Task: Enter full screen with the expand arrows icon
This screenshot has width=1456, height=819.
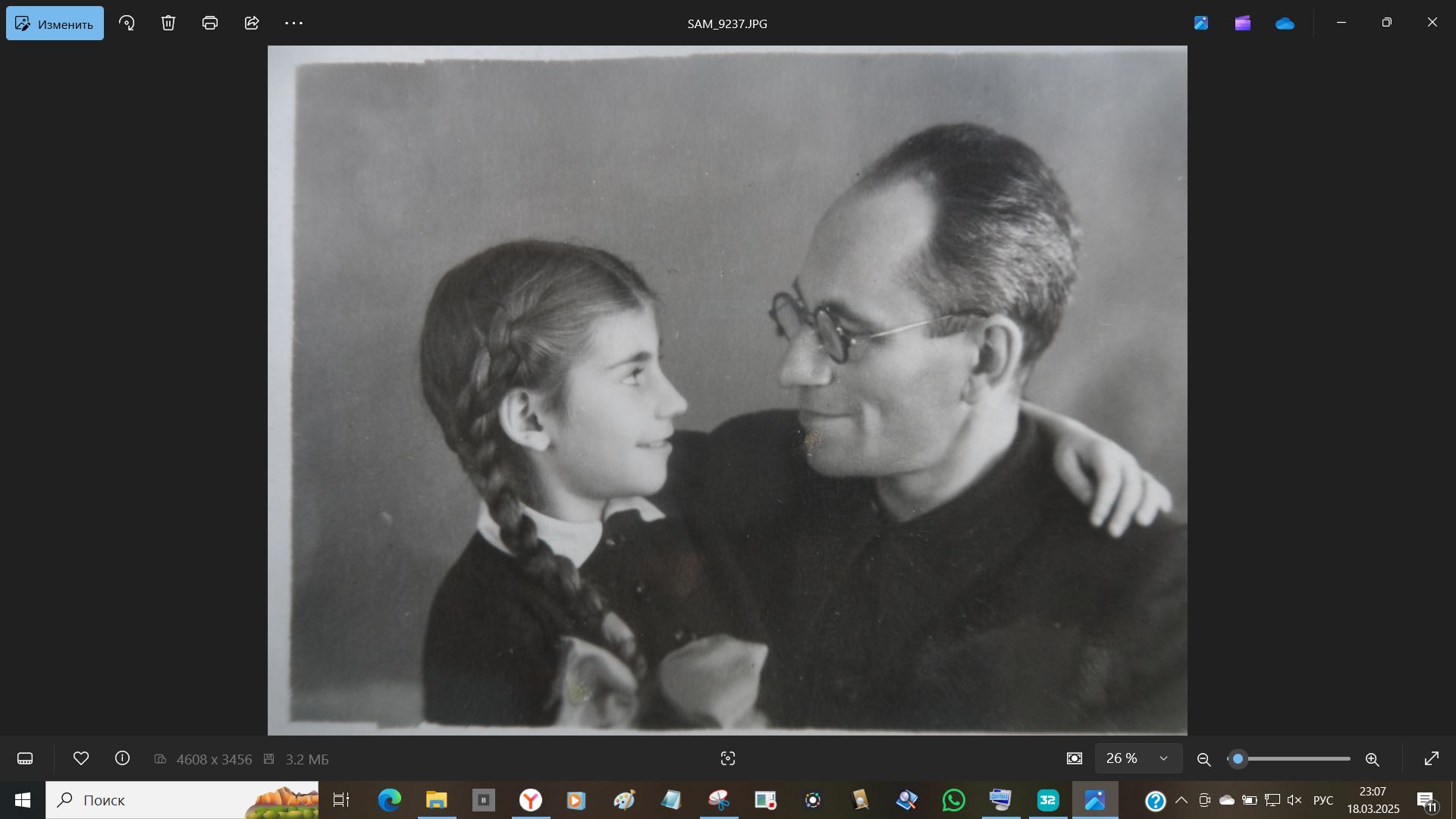Action: pos(1432,758)
